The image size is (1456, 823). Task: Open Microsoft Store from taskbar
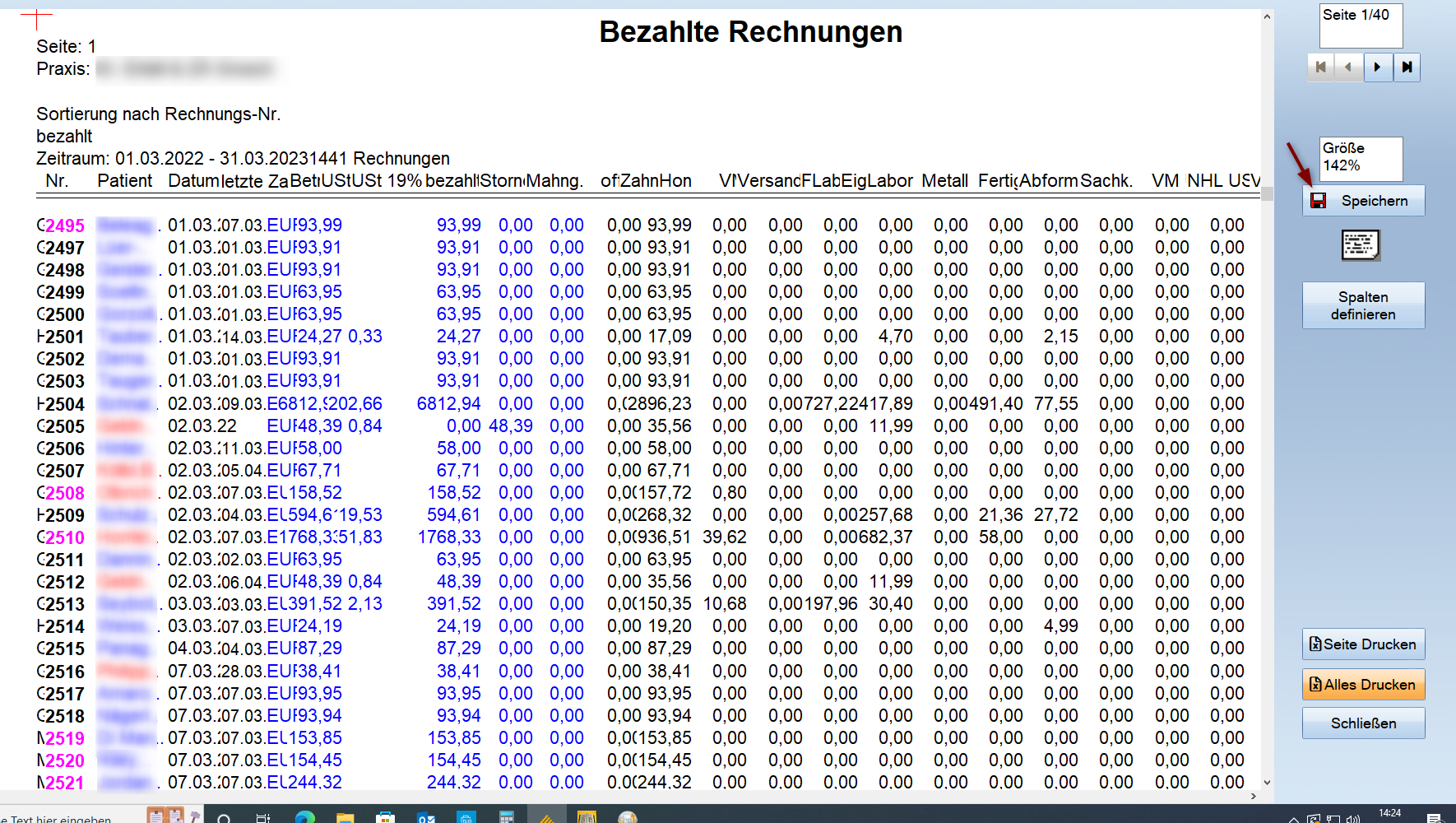[x=385, y=816]
